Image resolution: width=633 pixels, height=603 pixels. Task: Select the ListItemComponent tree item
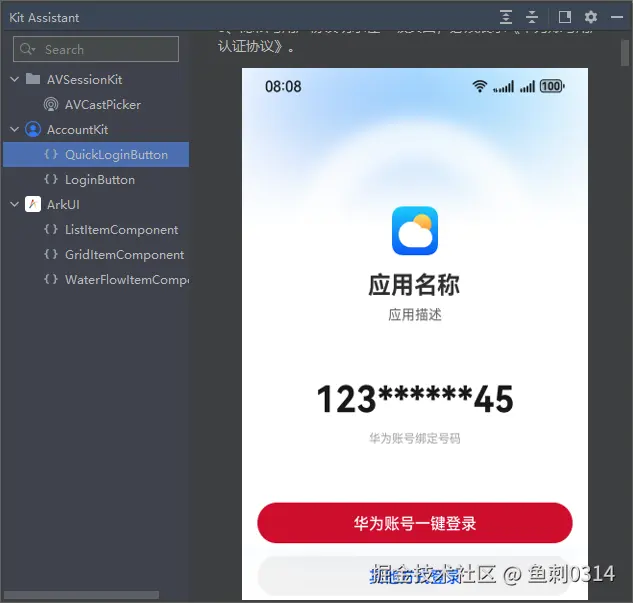click(96, 229)
